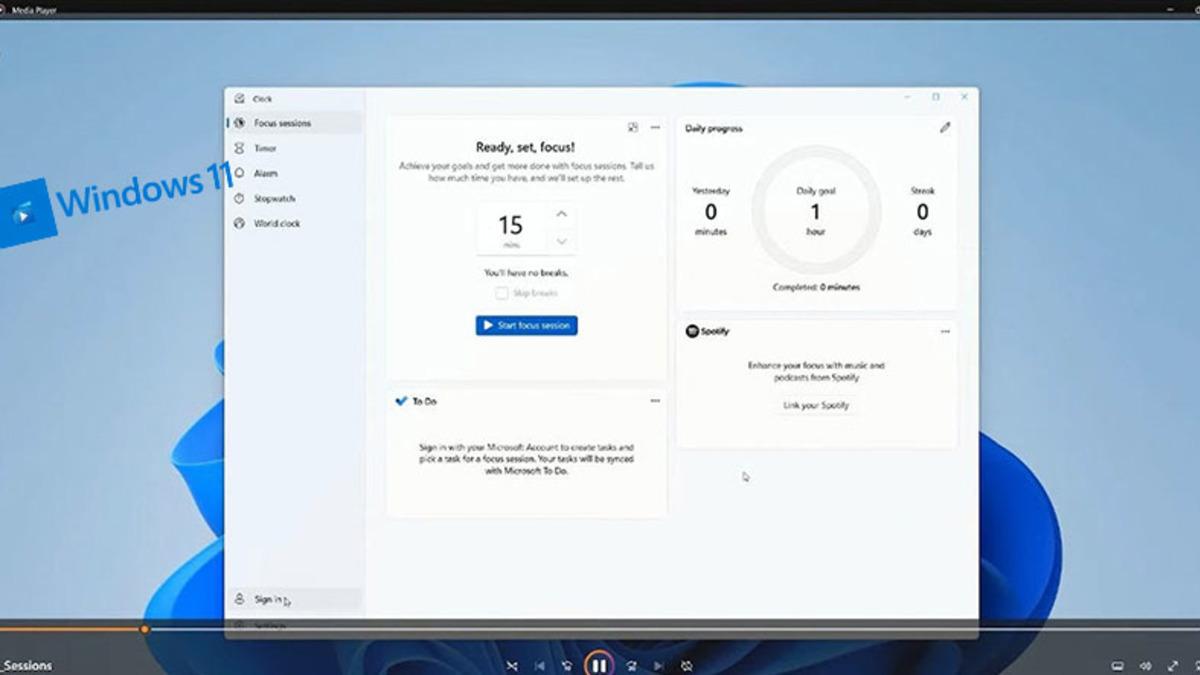Open the three-dot menu on To Do card
The height and width of the screenshot is (675, 1200).
(655, 401)
